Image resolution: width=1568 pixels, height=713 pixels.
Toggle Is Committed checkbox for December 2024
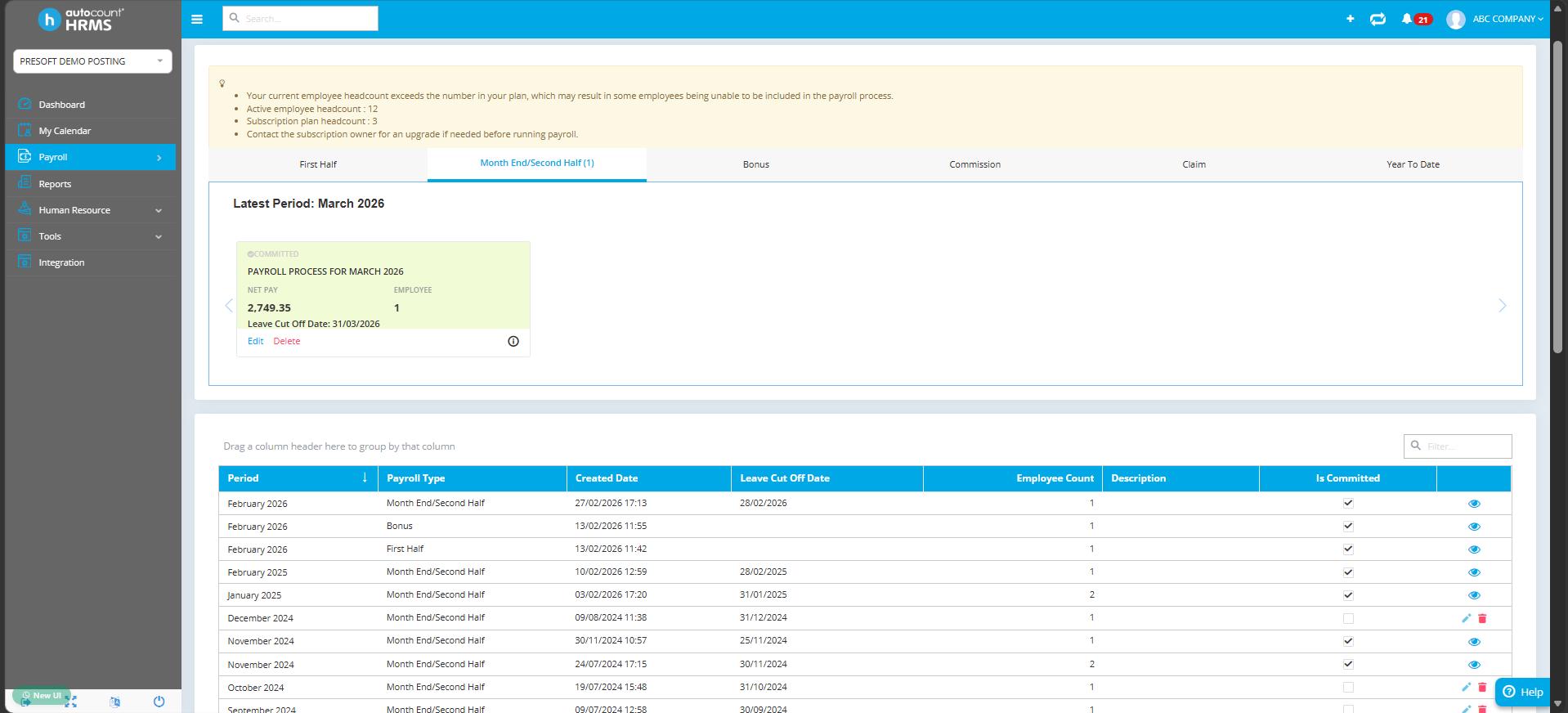point(1348,618)
